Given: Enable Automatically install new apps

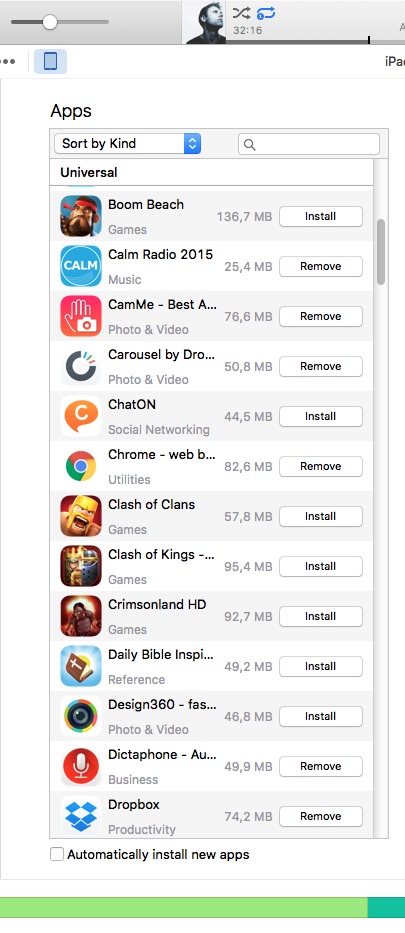Looking at the screenshot, I should coord(57,854).
